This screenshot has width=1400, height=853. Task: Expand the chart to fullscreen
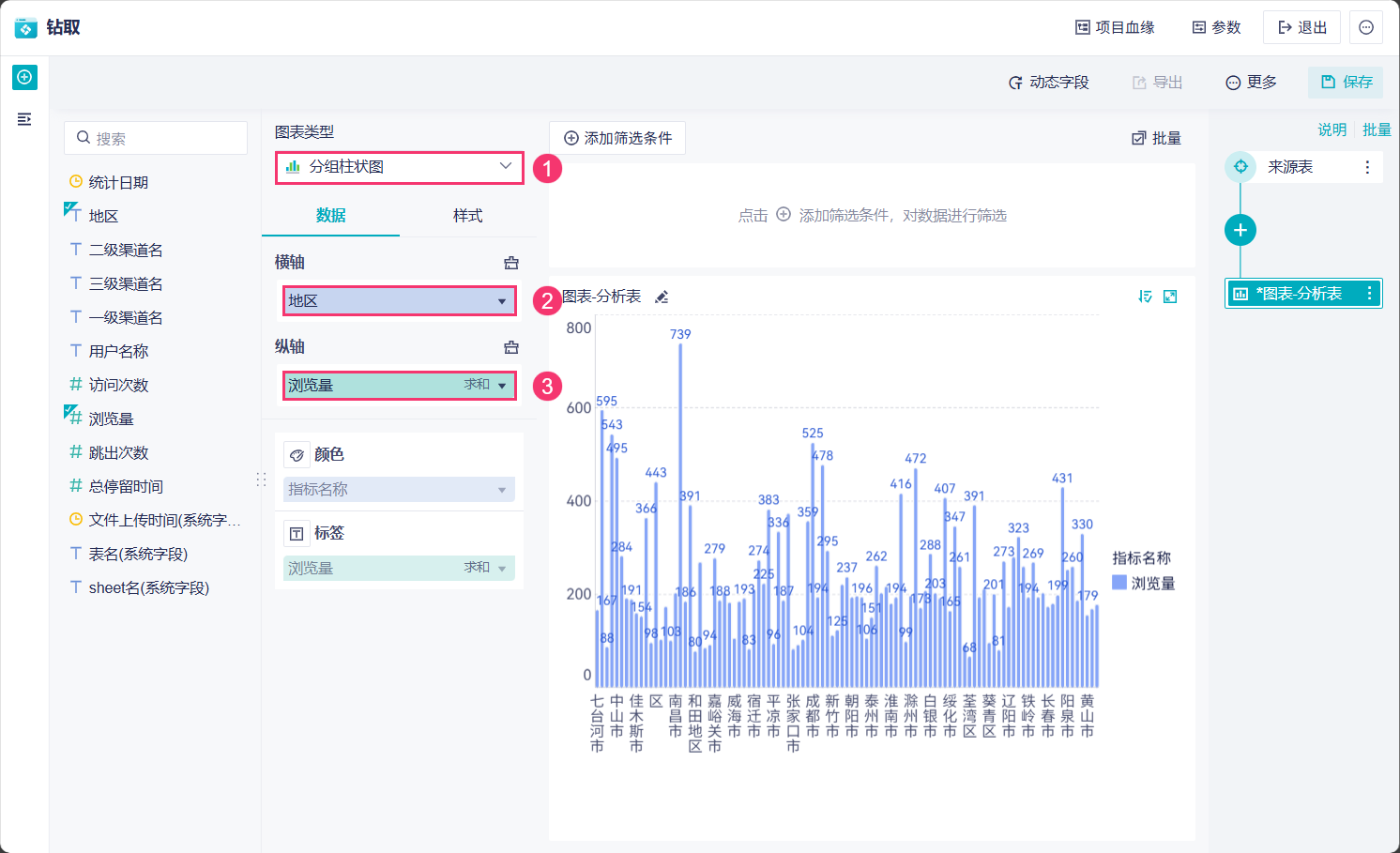1170,297
